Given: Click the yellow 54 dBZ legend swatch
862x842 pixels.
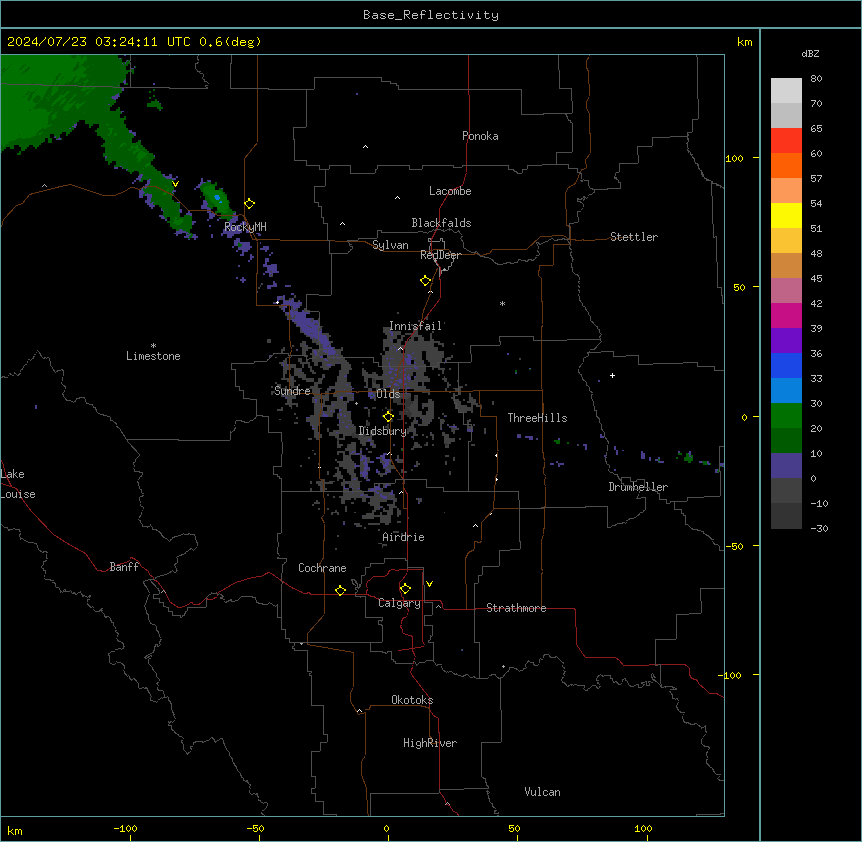Looking at the screenshot, I should coord(786,215).
